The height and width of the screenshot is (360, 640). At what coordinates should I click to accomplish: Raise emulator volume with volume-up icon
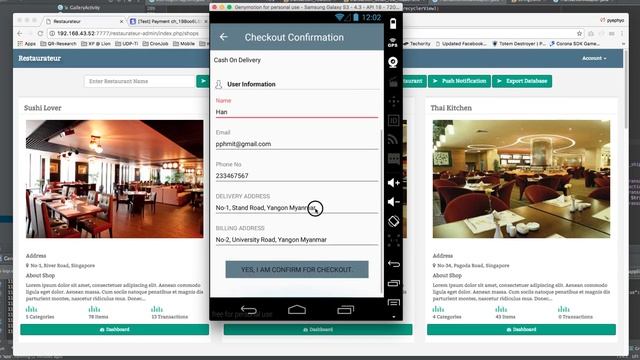tap(393, 182)
